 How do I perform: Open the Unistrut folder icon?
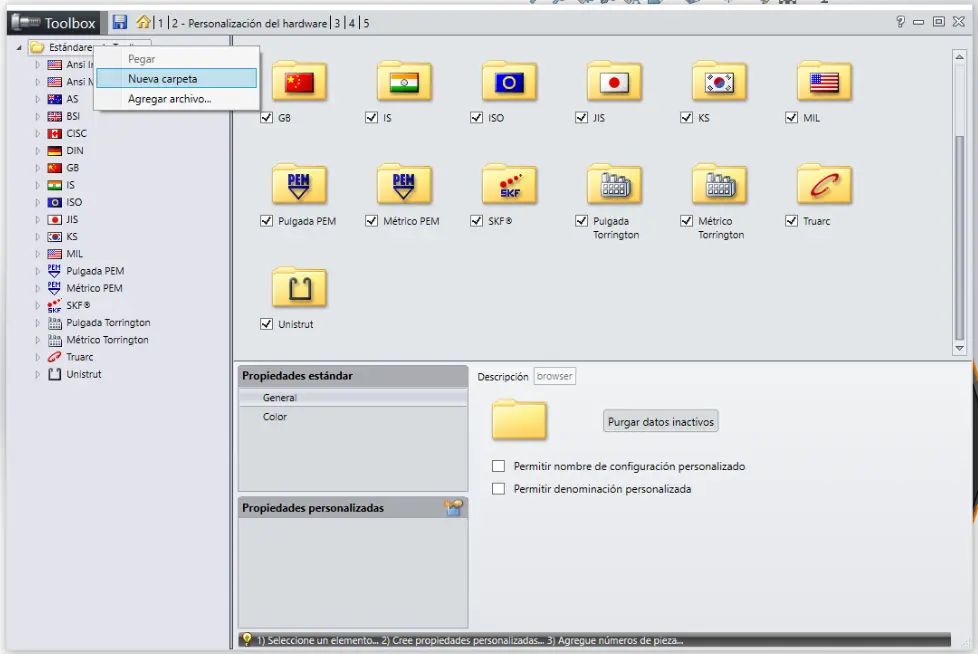point(299,288)
